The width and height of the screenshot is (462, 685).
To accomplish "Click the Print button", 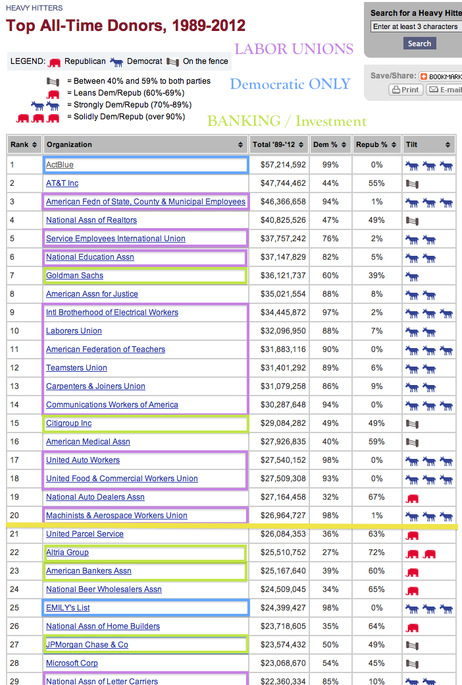I will (406, 90).
